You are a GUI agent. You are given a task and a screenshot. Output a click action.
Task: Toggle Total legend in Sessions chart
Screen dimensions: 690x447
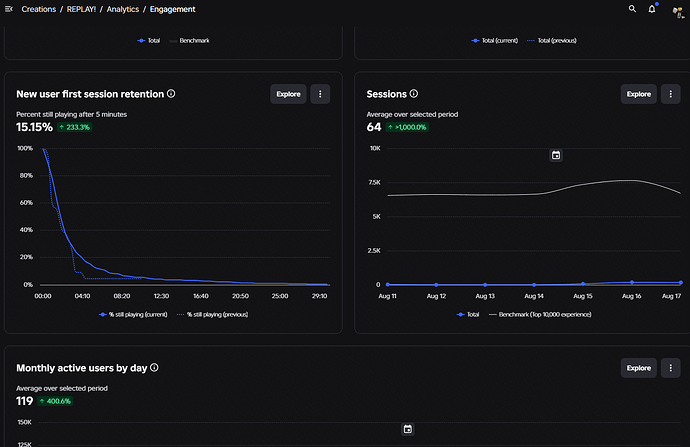[x=468, y=315]
